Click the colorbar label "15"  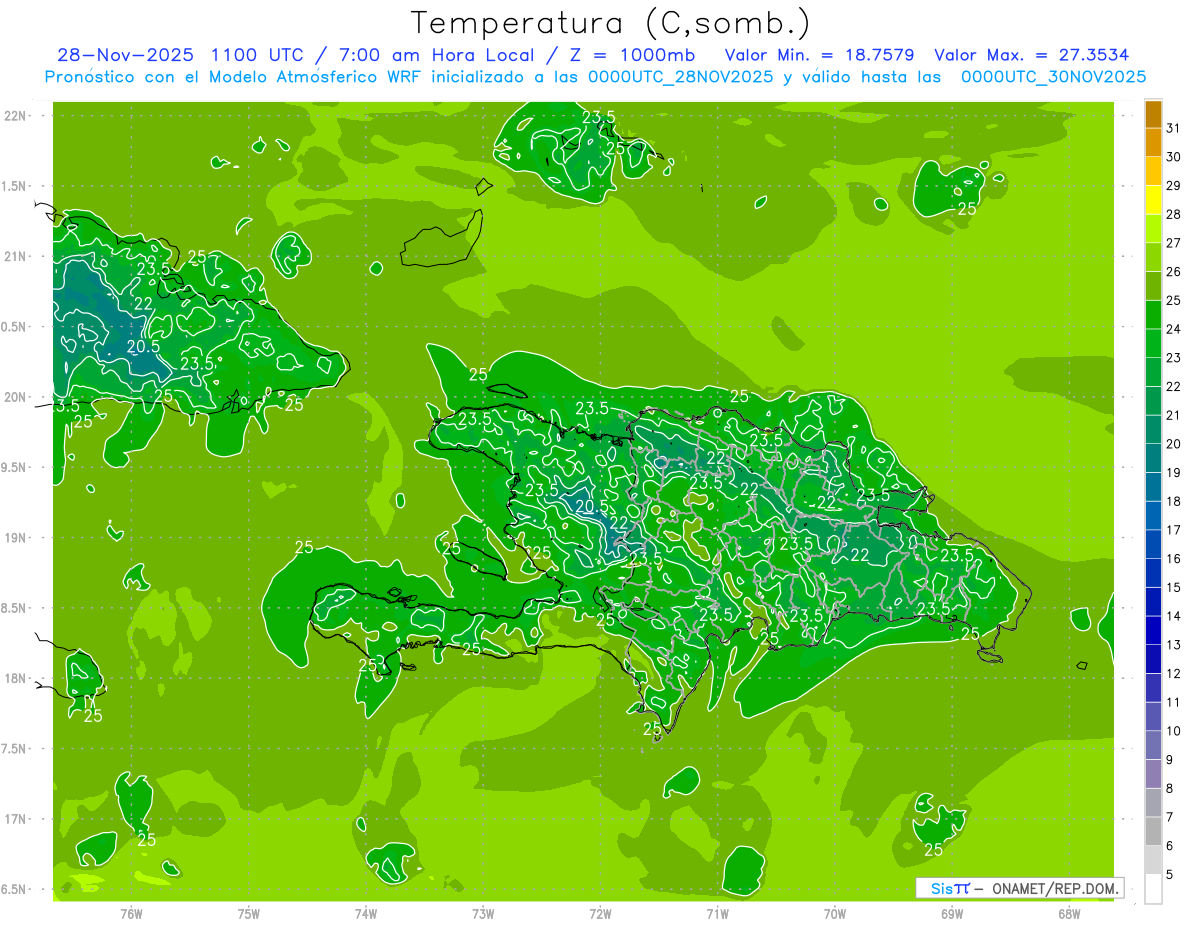[x=1173, y=587]
